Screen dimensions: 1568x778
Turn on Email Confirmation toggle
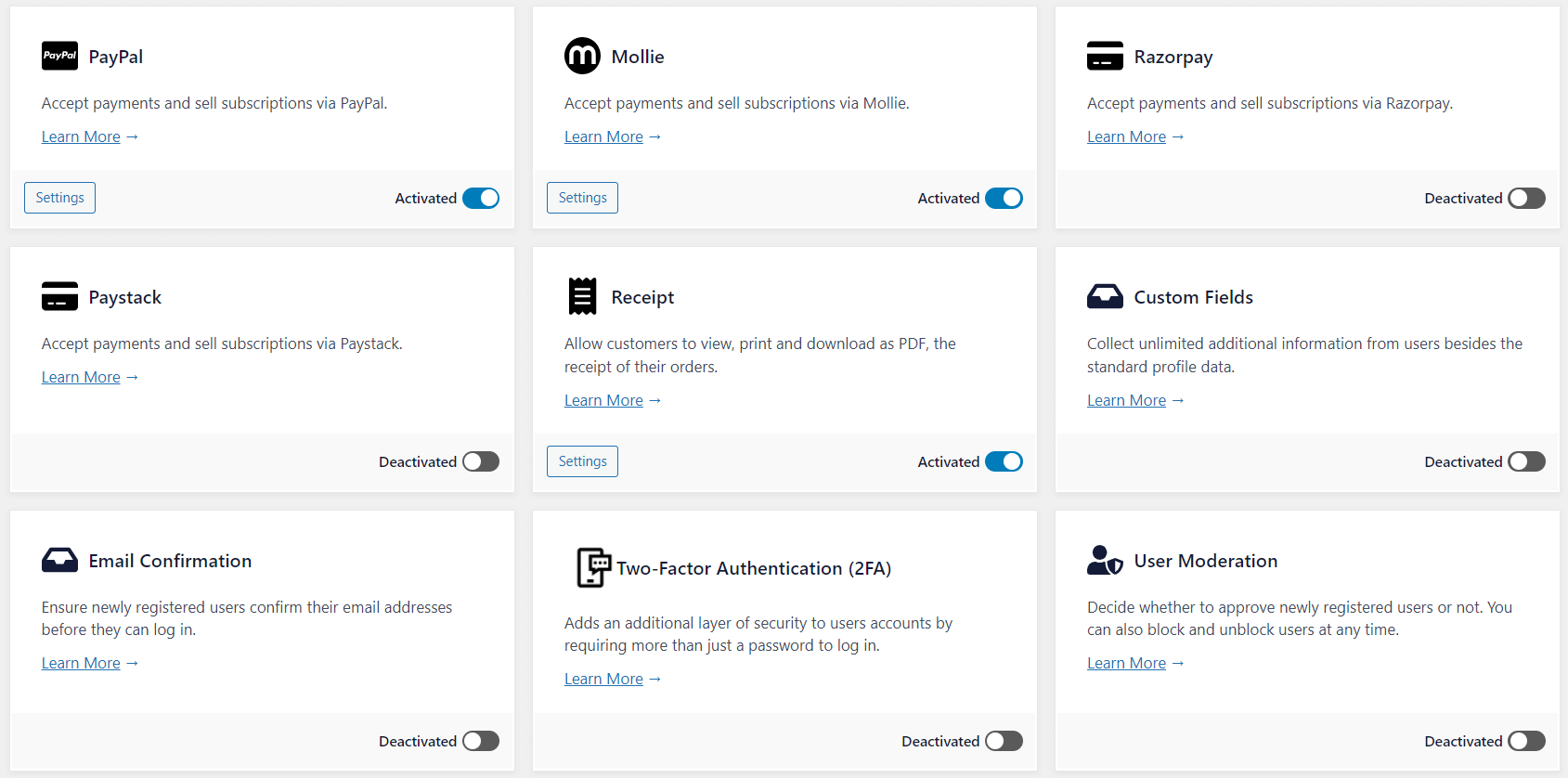click(x=481, y=741)
